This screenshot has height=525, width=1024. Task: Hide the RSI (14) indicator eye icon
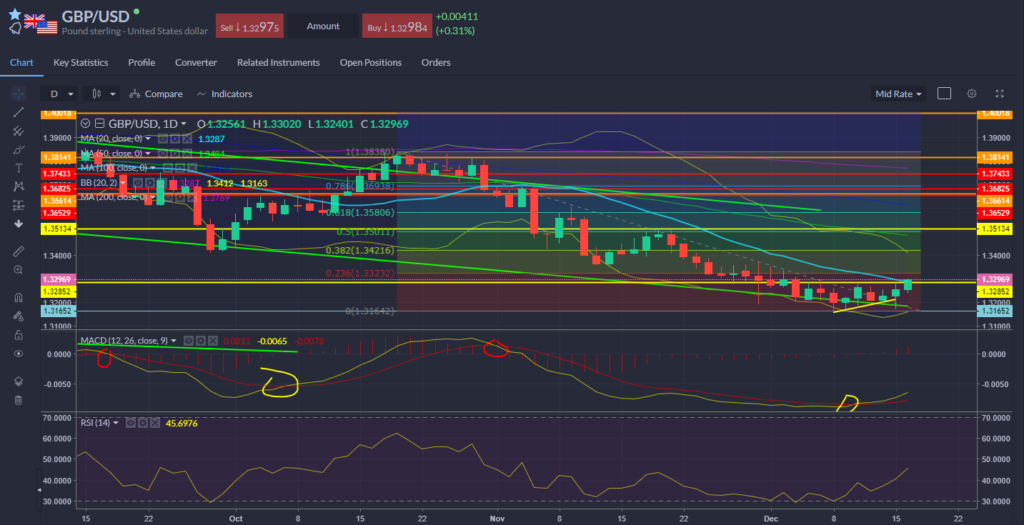130,423
